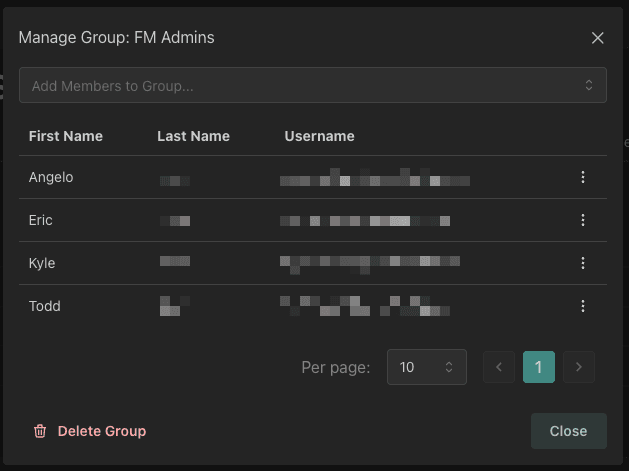Image resolution: width=629 pixels, height=471 pixels.
Task: Open the actions menu for Angelo
Action: point(583,177)
